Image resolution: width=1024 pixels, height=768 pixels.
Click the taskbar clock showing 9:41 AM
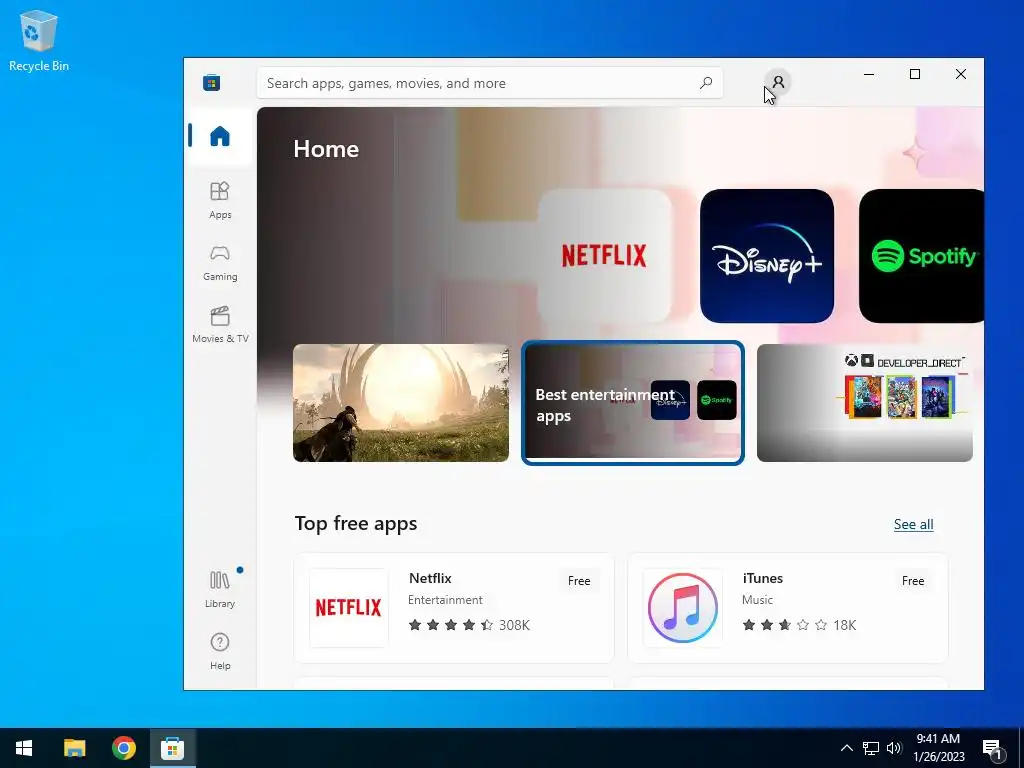(938, 748)
